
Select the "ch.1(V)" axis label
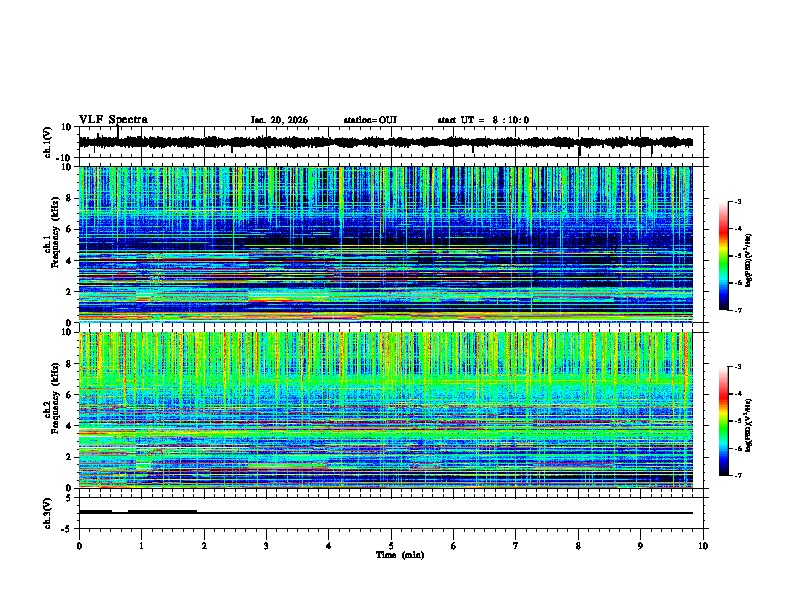point(48,142)
